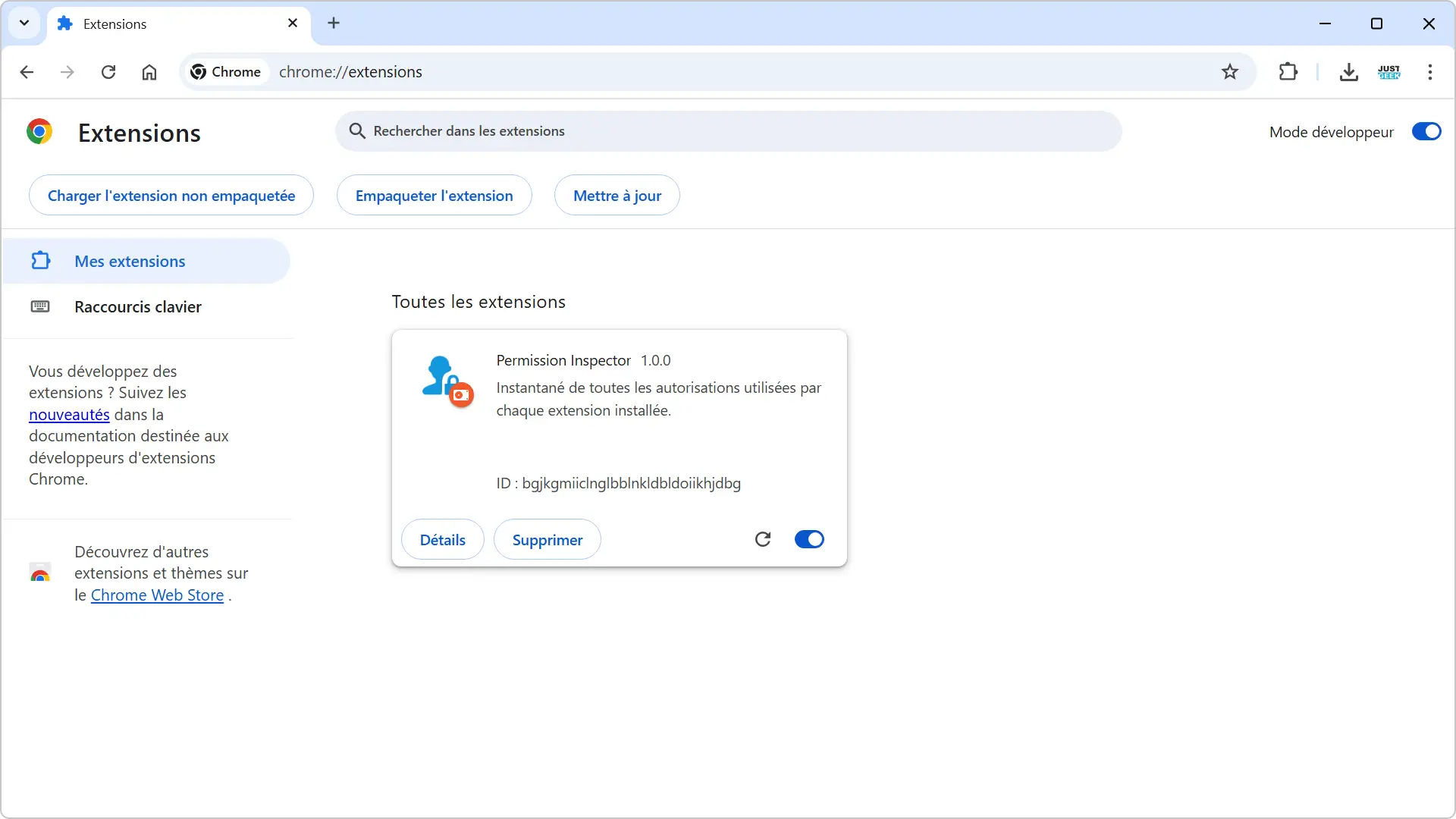Open Chrome's three-dot menu

point(1430,72)
